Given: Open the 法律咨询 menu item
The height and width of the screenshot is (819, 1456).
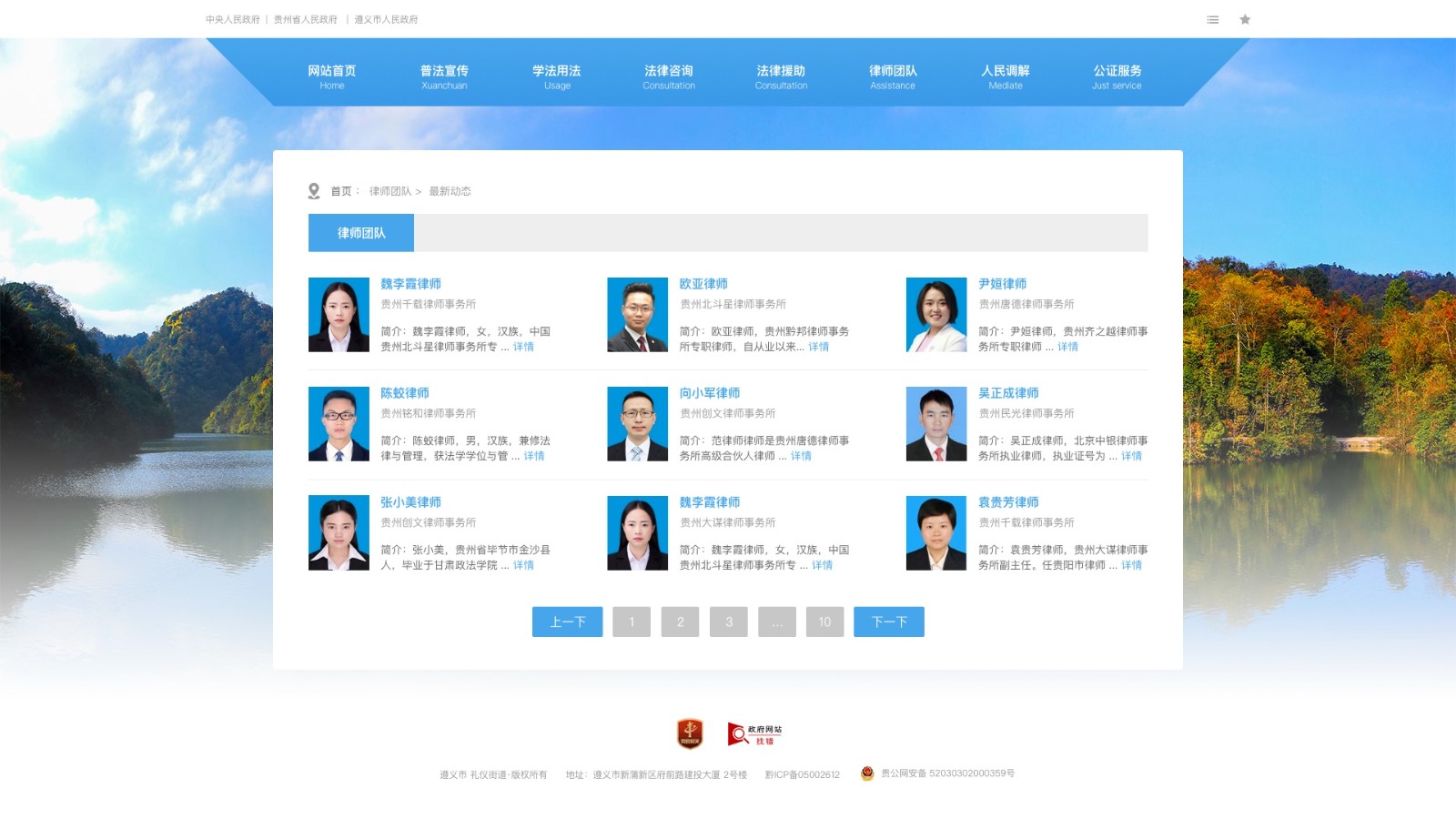Looking at the screenshot, I should pyautogui.click(x=668, y=76).
